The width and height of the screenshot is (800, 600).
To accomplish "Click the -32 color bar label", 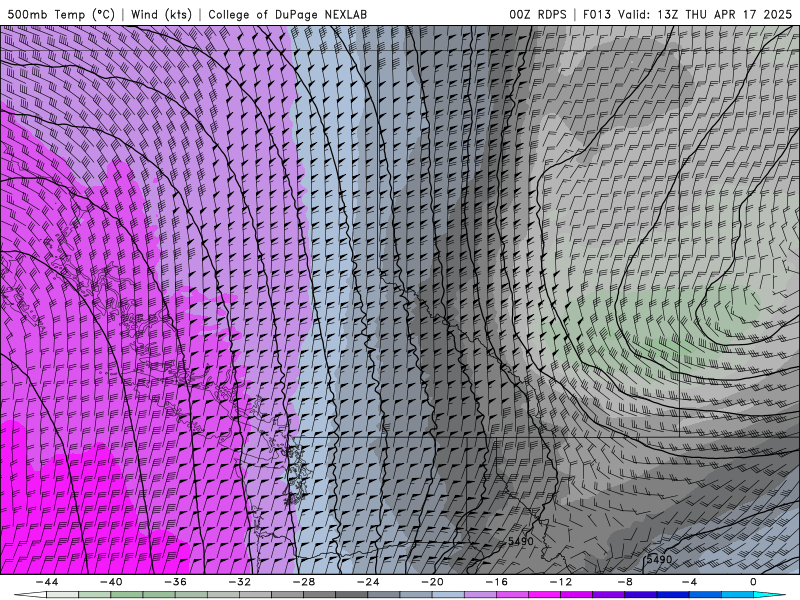I will click(239, 582).
